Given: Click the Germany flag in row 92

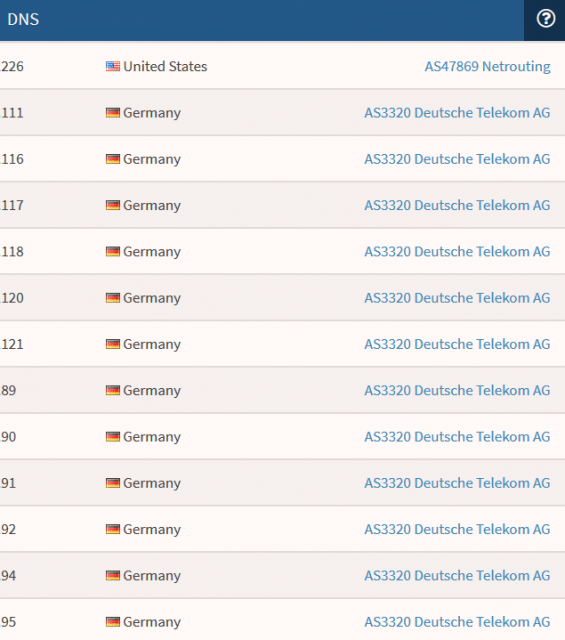Looking at the screenshot, I should [113, 529].
